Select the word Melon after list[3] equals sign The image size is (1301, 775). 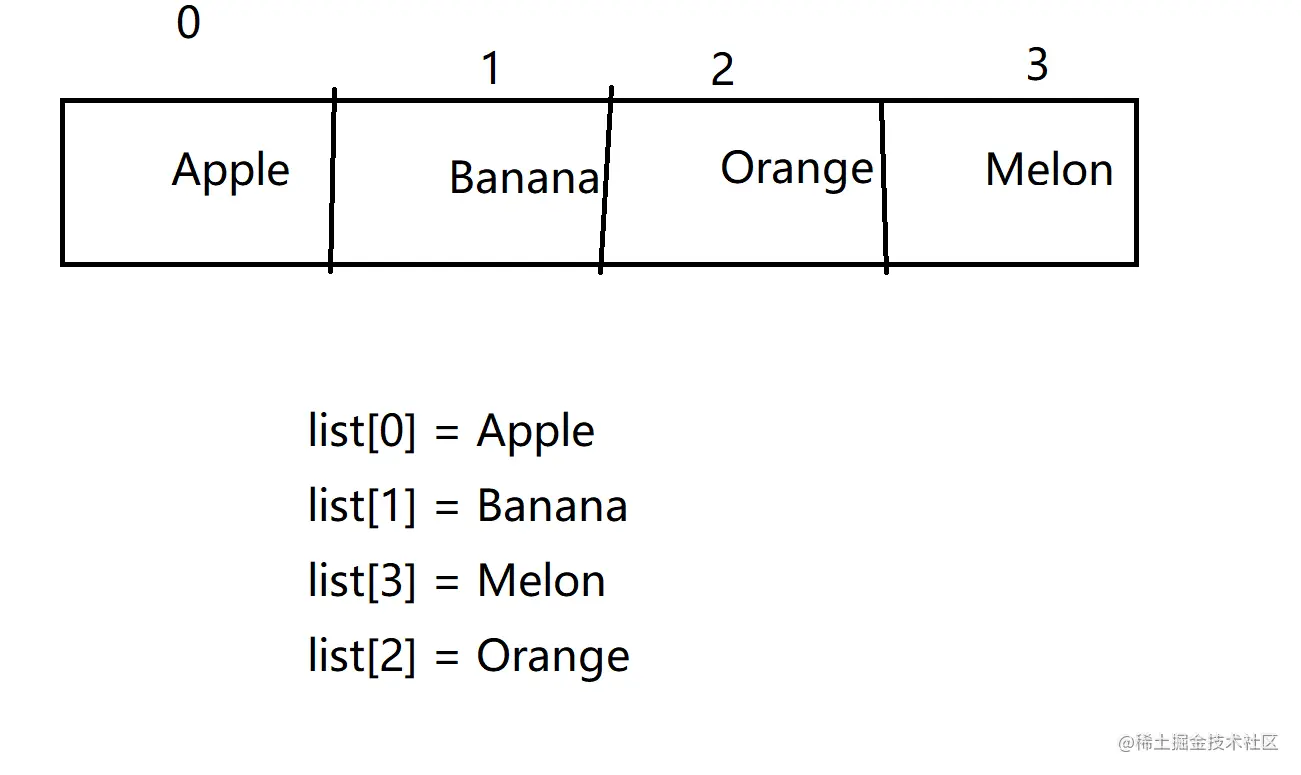[541, 581]
